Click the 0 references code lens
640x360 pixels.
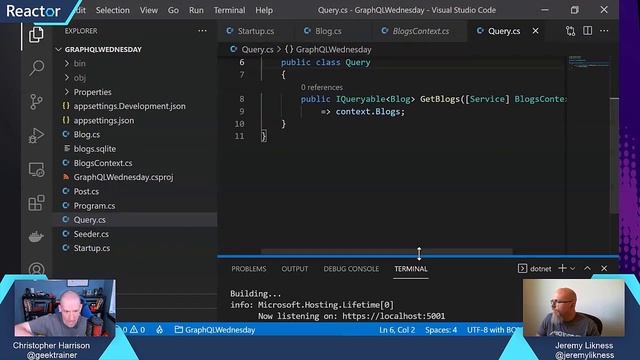[322, 87]
